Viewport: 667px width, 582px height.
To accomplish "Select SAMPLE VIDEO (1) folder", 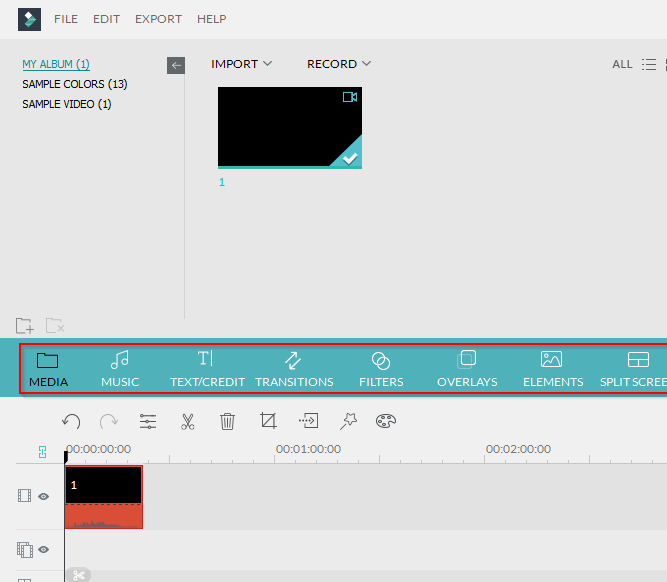I will pos(67,104).
